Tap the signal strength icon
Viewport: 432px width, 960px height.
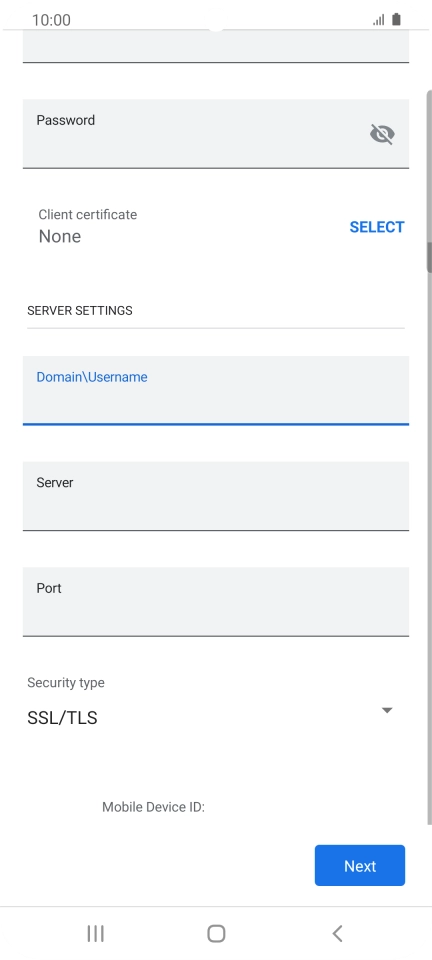[379, 20]
